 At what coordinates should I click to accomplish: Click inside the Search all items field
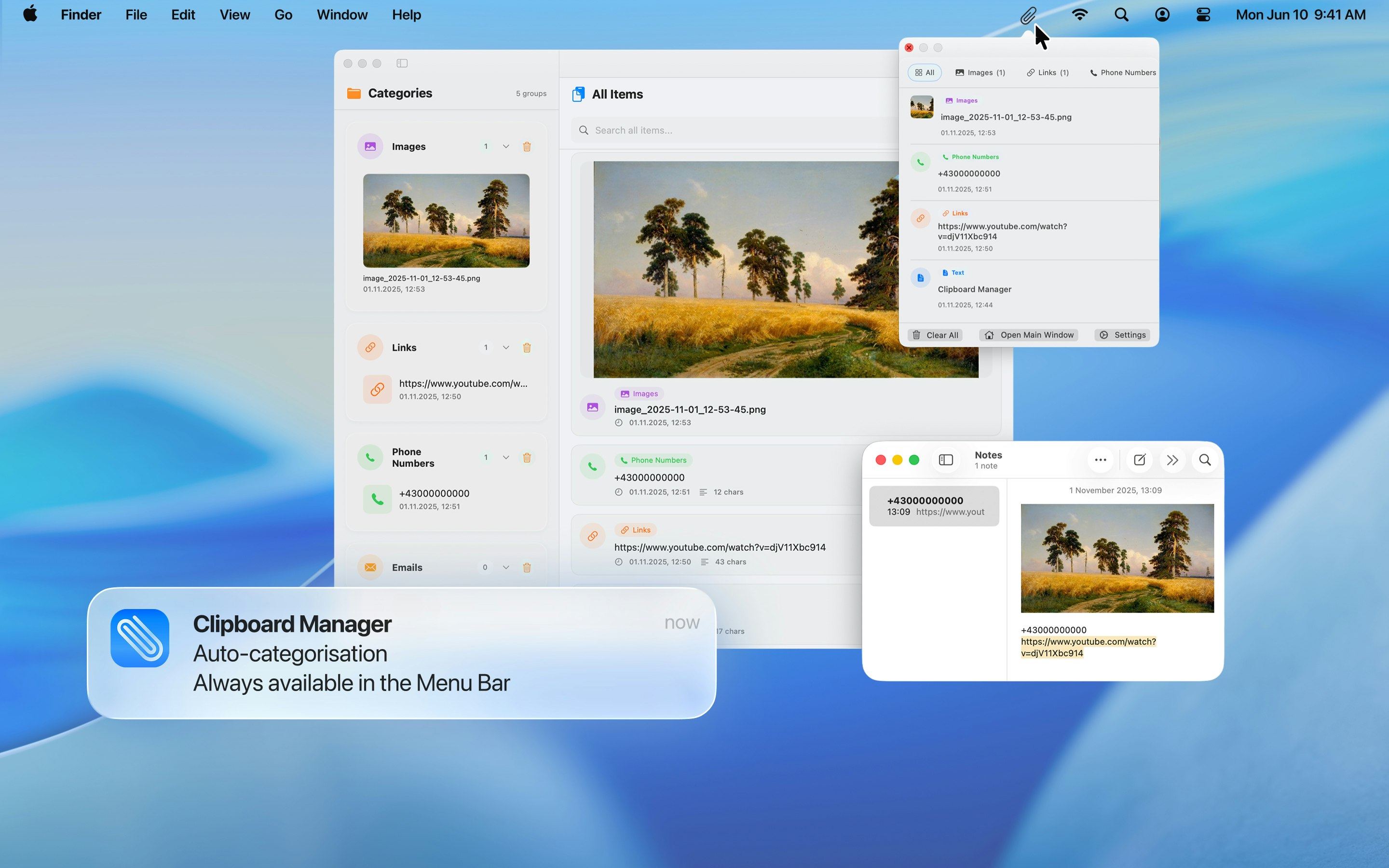click(689, 130)
